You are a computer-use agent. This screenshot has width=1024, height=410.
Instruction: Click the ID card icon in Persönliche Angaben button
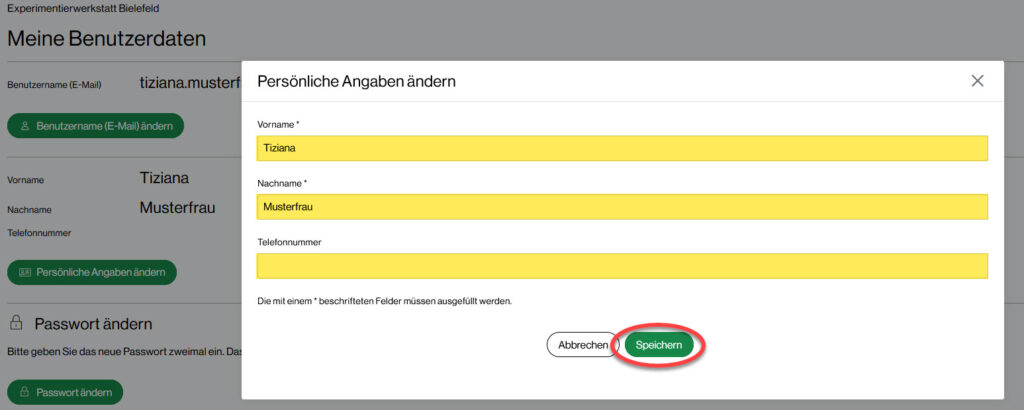[x=25, y=272]
